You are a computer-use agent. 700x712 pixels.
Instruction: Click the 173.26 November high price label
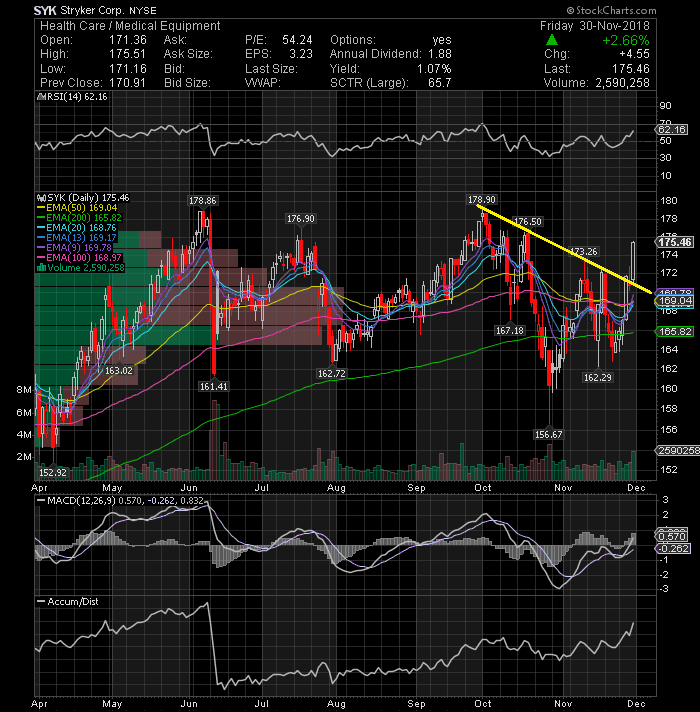(x=583, y=251)
